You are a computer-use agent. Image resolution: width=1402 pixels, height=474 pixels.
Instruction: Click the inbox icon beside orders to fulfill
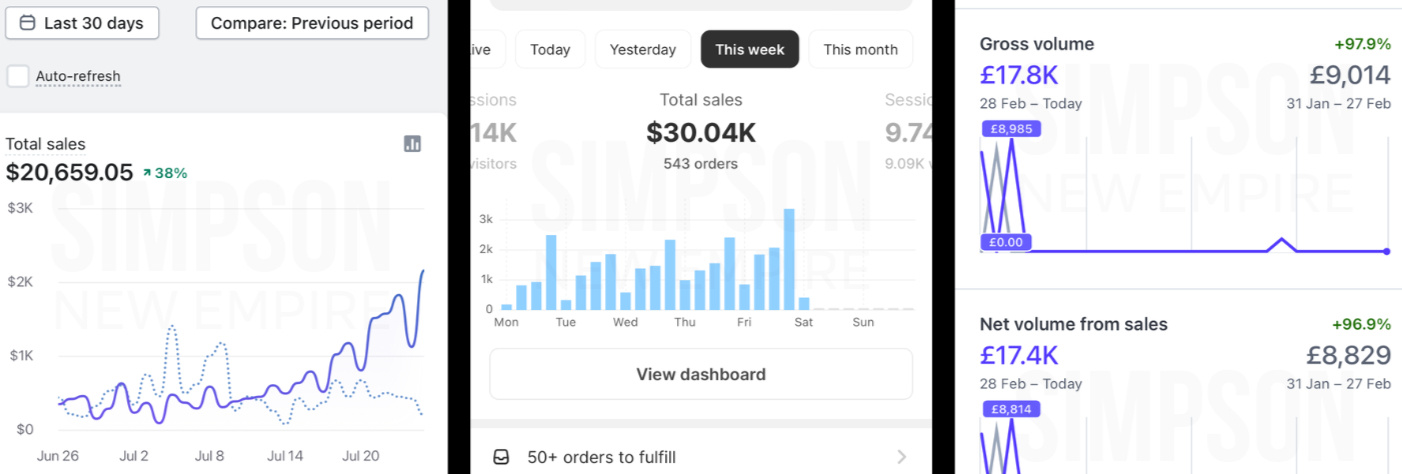[502, 457]
